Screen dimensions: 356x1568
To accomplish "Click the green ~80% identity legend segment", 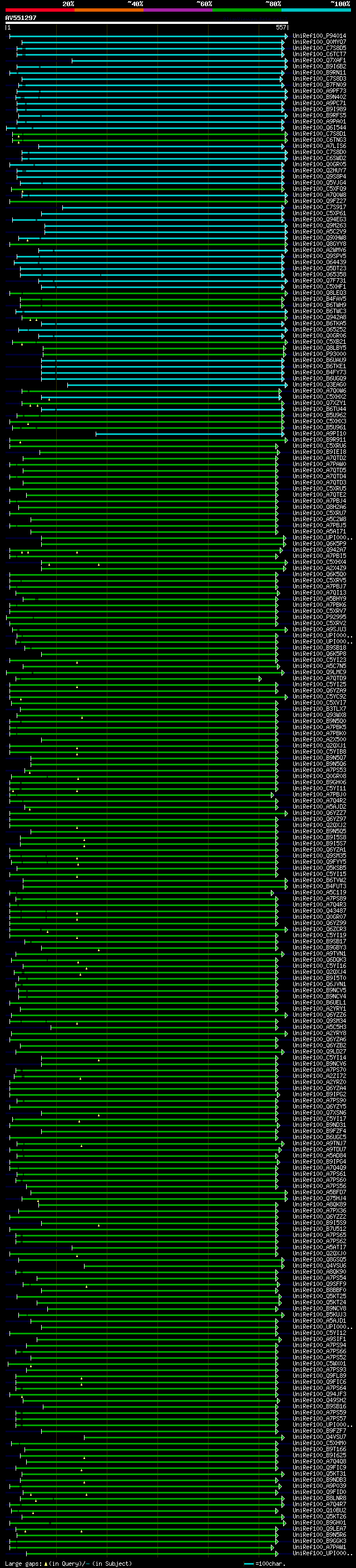I will (247, 10).
